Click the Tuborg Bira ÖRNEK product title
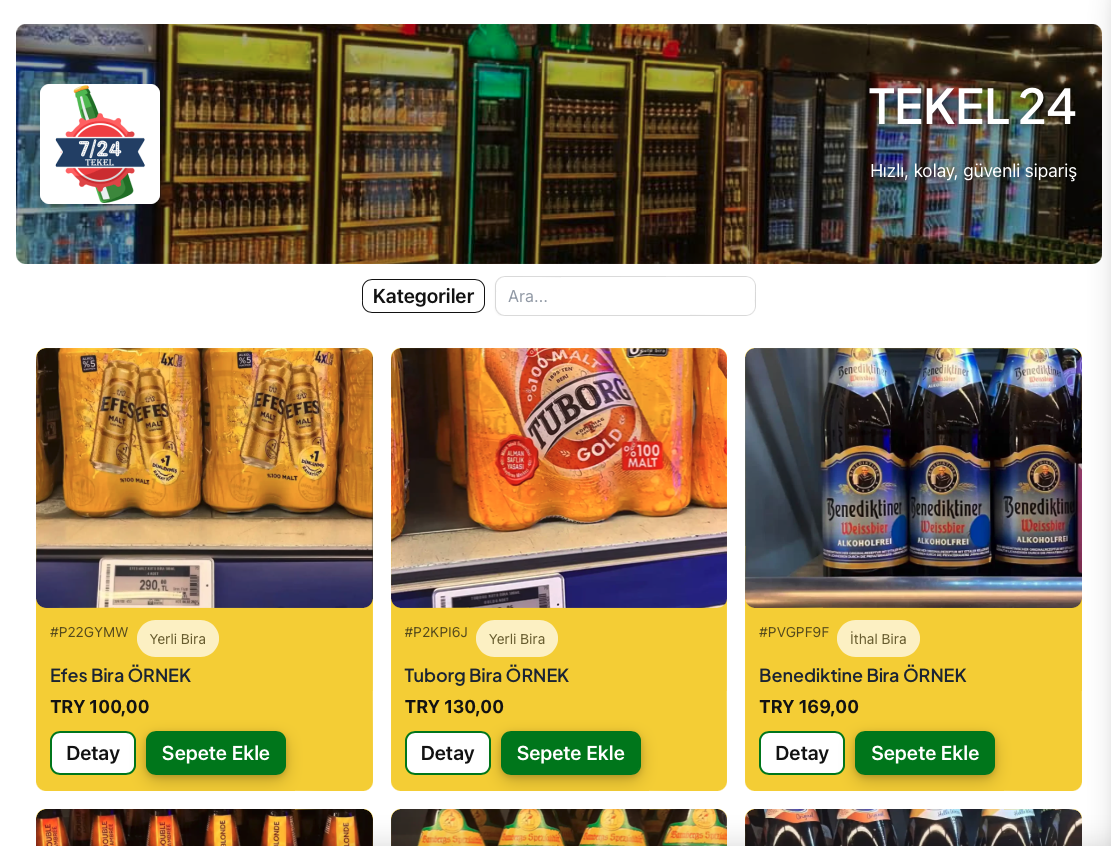 click(x=487, y=675)
